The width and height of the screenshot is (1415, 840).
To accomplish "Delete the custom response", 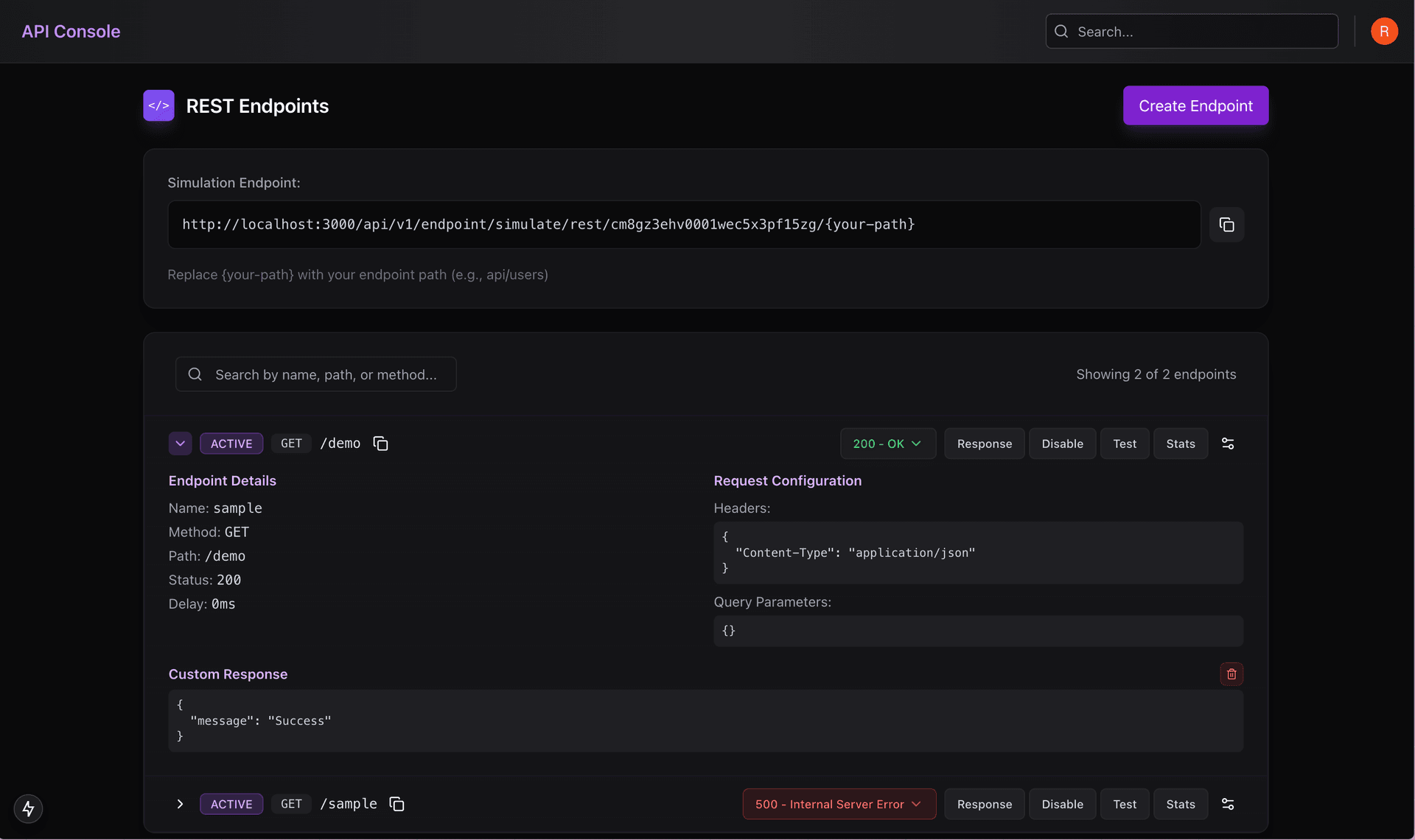I will tap(1231, 673).
